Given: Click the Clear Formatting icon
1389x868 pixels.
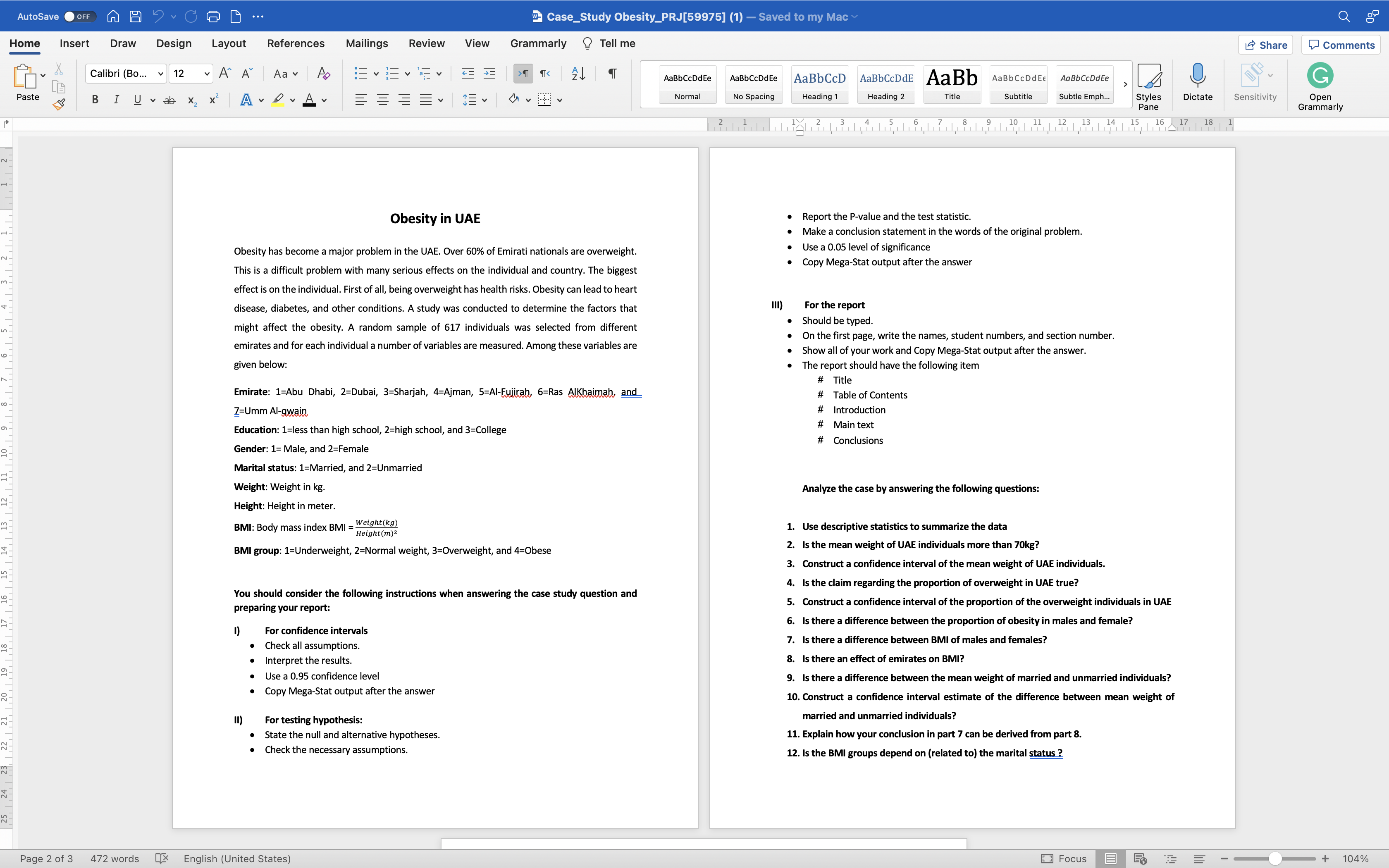Looking at the screenshot, I should pyautogui.click(x=324, y=73).
